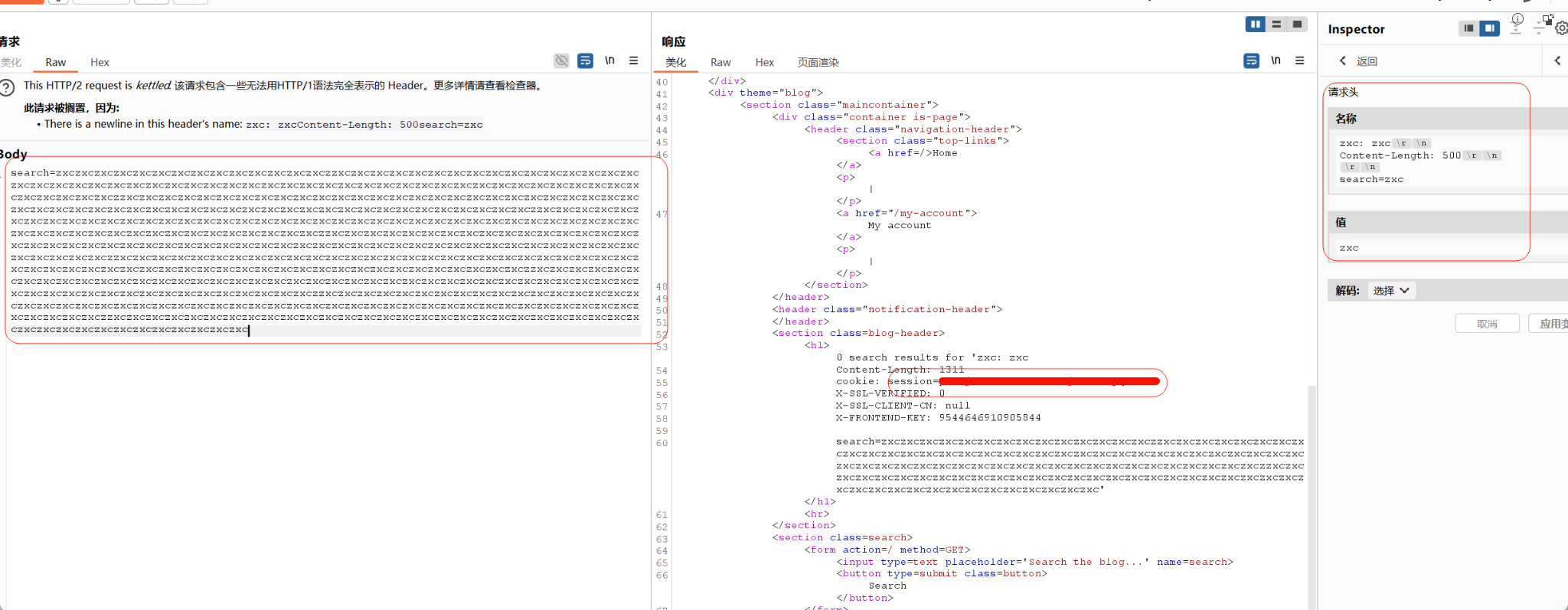Open the request pane hamburger menu

point(634,60)
